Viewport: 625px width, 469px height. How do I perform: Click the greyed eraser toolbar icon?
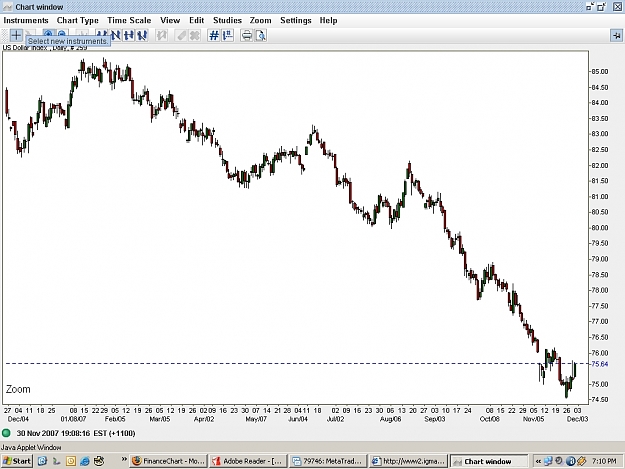coord(181,35)
